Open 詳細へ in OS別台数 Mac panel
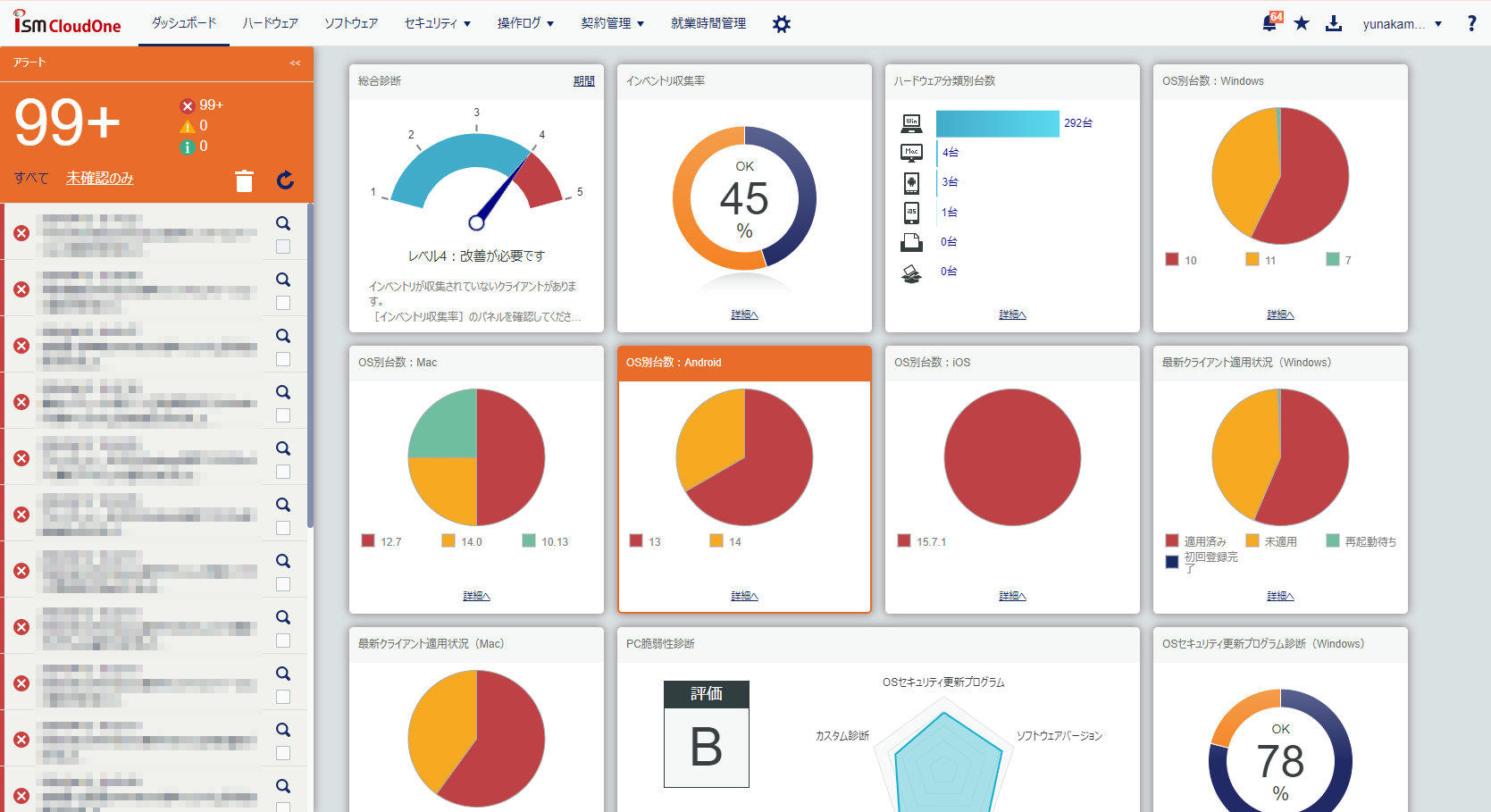The height and width of the screenshot is (812, 1491). (476, 596)
